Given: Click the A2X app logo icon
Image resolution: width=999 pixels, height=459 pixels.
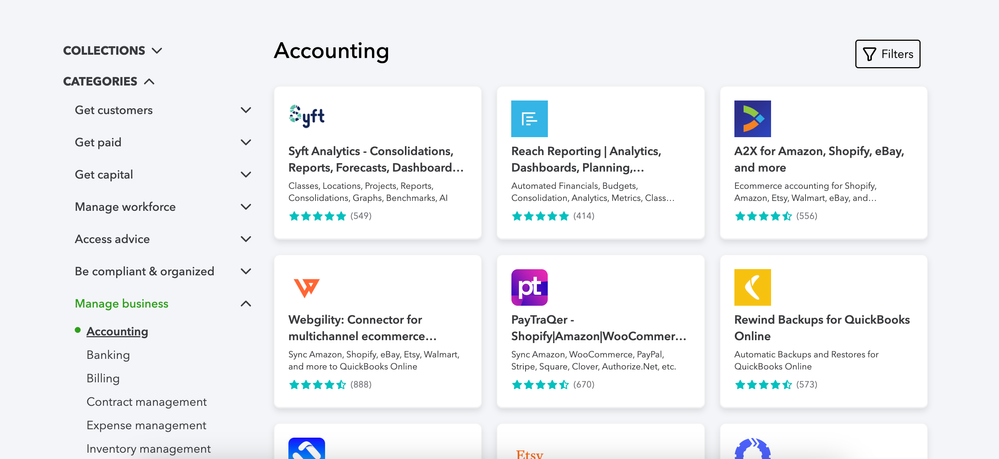Looking at the screenshot, I should coord(752,118).
